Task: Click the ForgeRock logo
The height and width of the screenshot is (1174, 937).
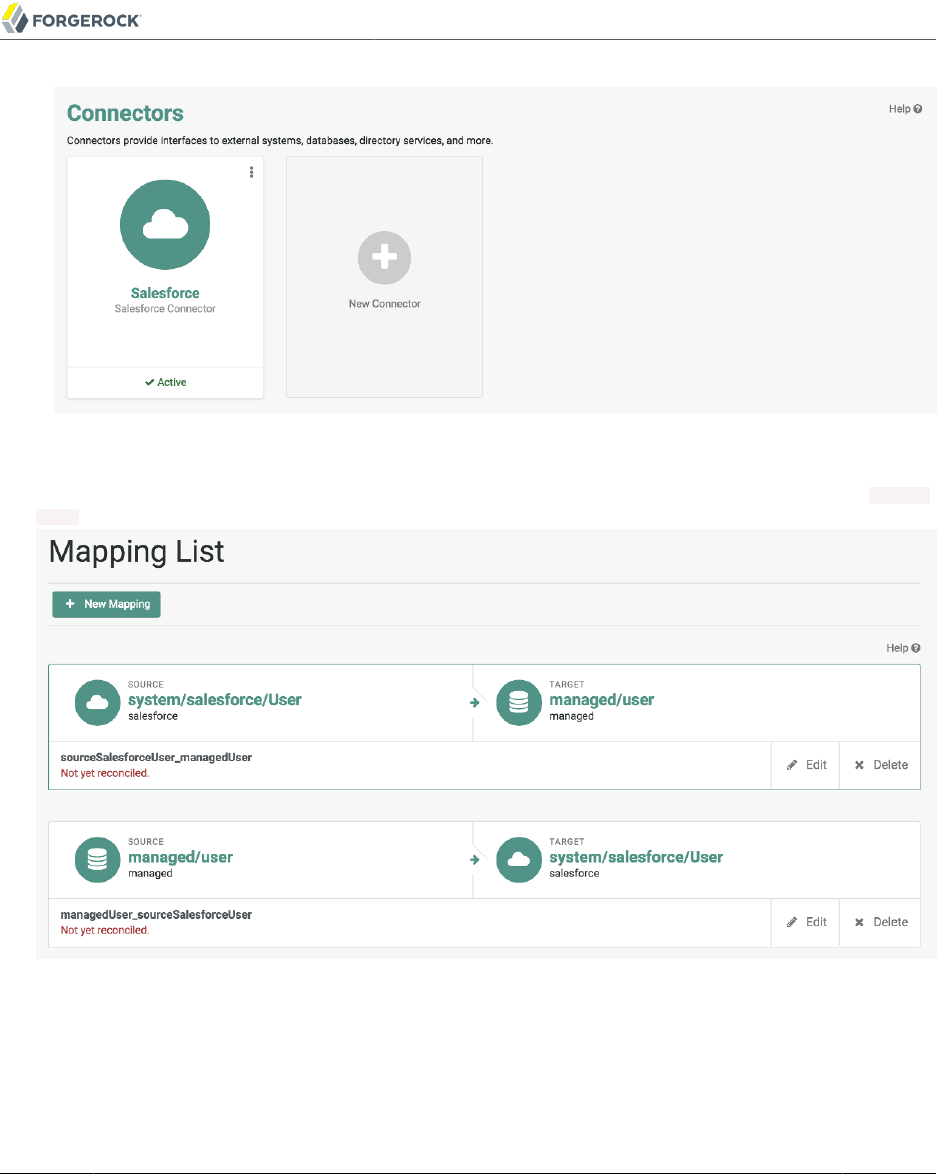Action: [71, 19]
